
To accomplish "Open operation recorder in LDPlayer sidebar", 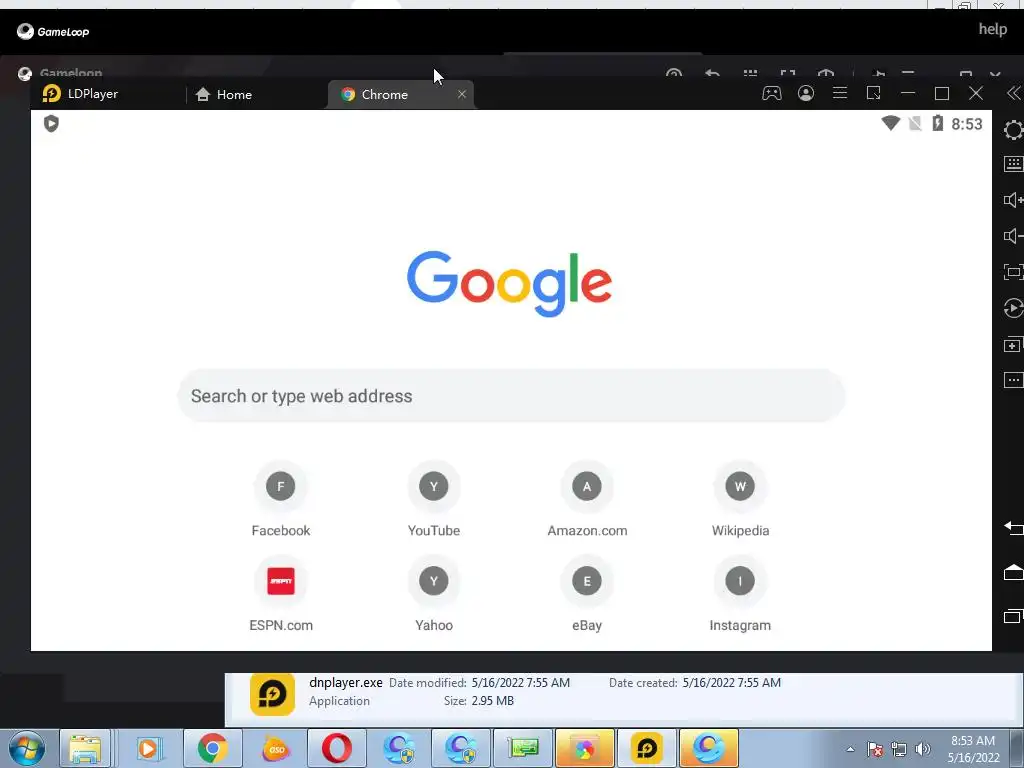I will 1014,308.
